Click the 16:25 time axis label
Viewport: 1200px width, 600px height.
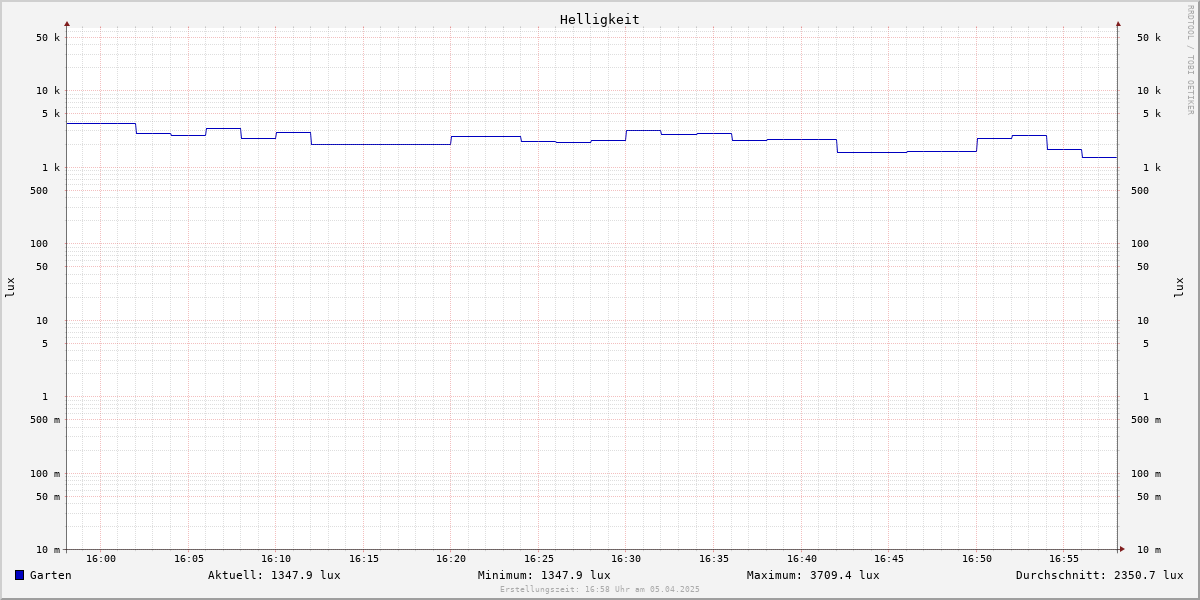(x=539, y=559)
